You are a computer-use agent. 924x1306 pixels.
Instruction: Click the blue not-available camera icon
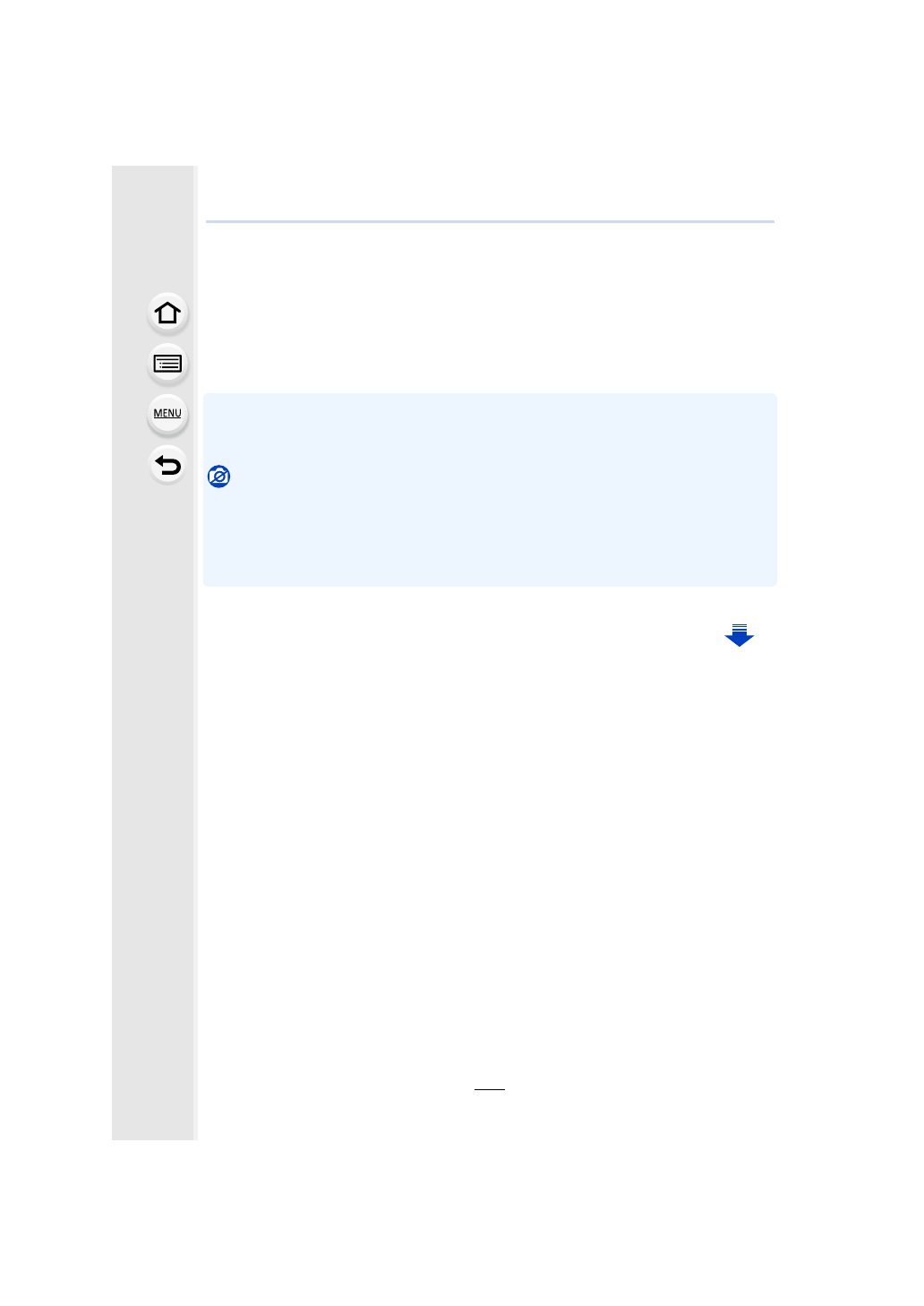(218, 477)
